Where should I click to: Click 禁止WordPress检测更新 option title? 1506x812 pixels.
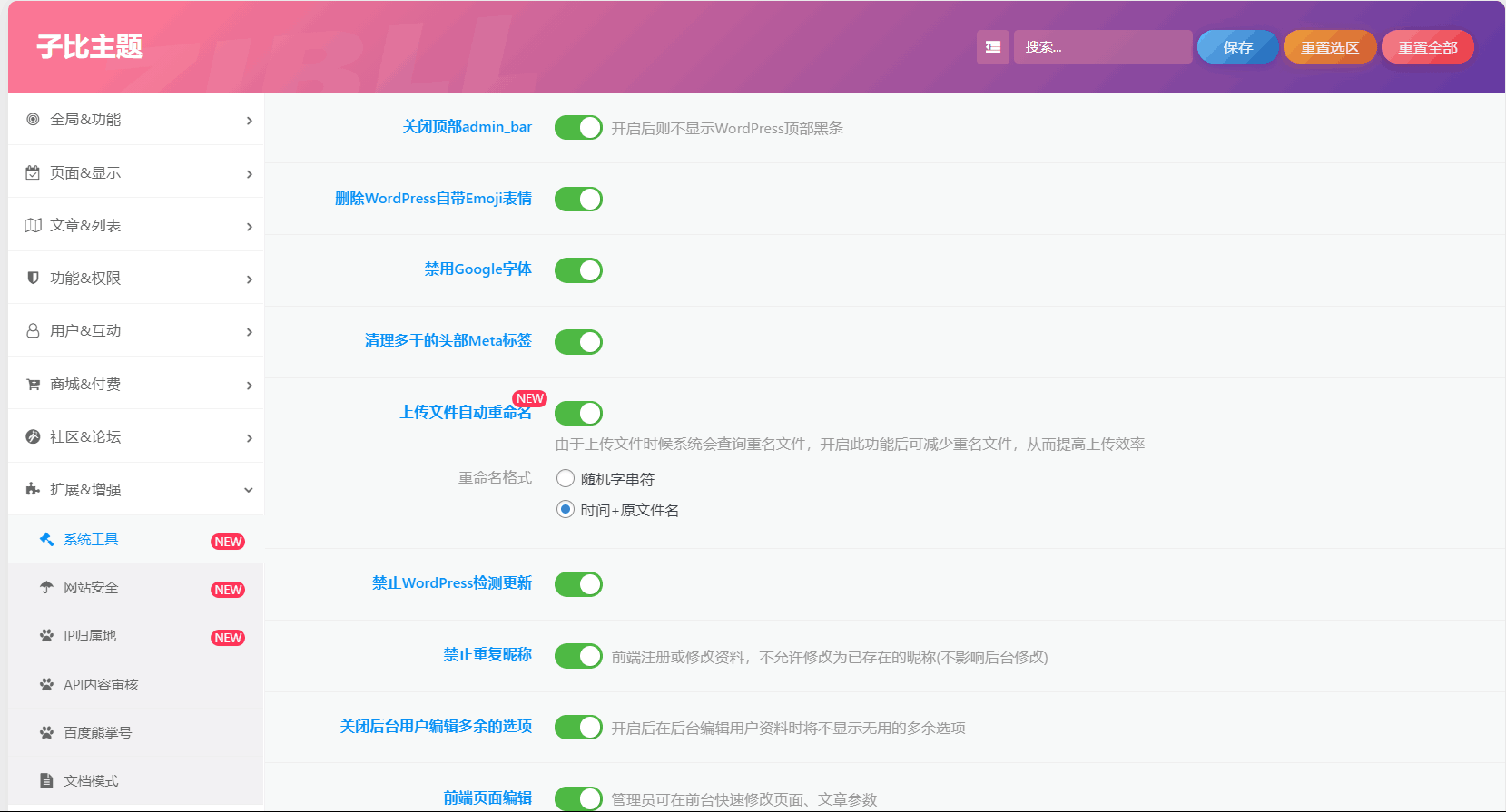point(452,582)
